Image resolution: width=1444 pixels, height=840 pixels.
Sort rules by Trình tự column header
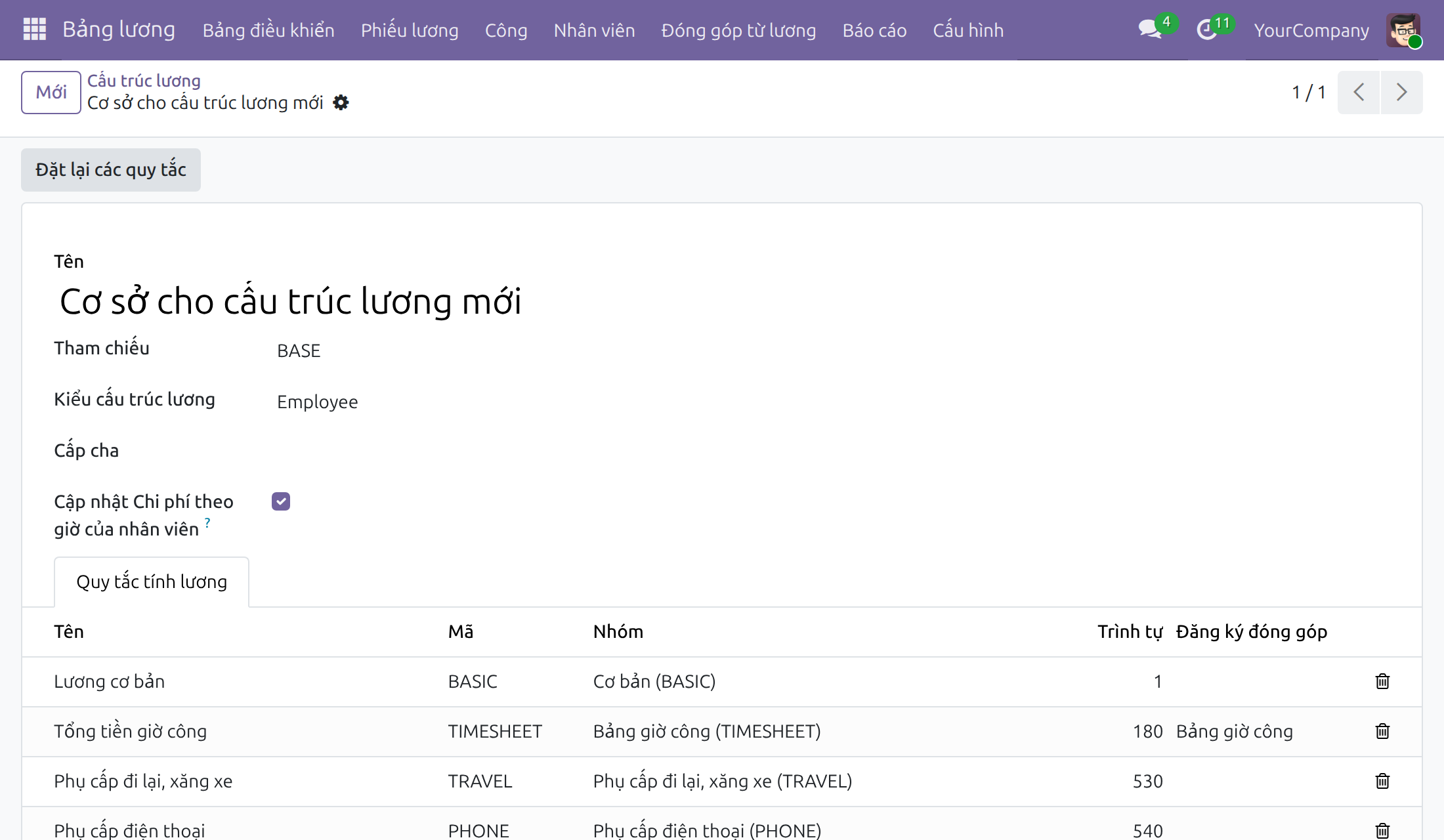tap(1130, 631)
